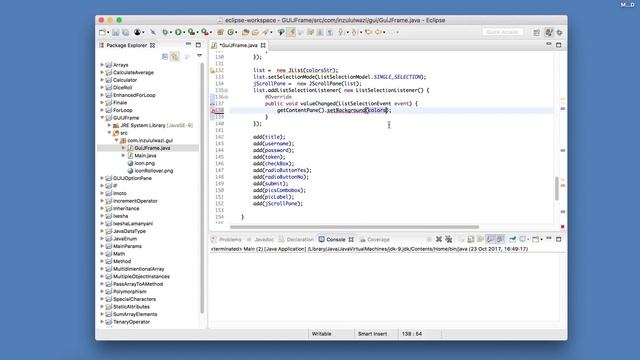Click the Save toolbar icon
The height and width of the screenshot is (360, 640).
point(116,32)
